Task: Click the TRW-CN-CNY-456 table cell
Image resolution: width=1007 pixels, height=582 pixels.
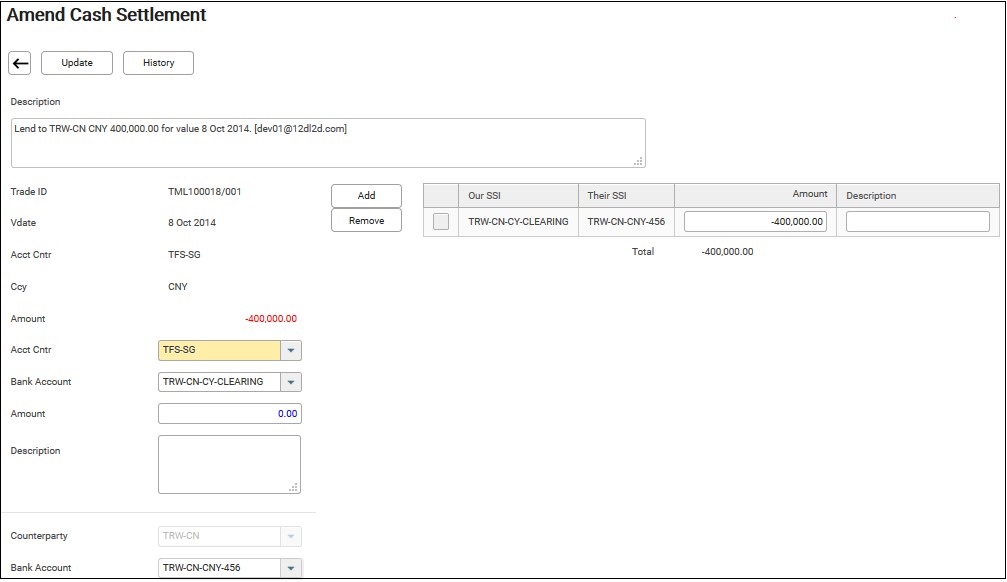Action: 626,222
